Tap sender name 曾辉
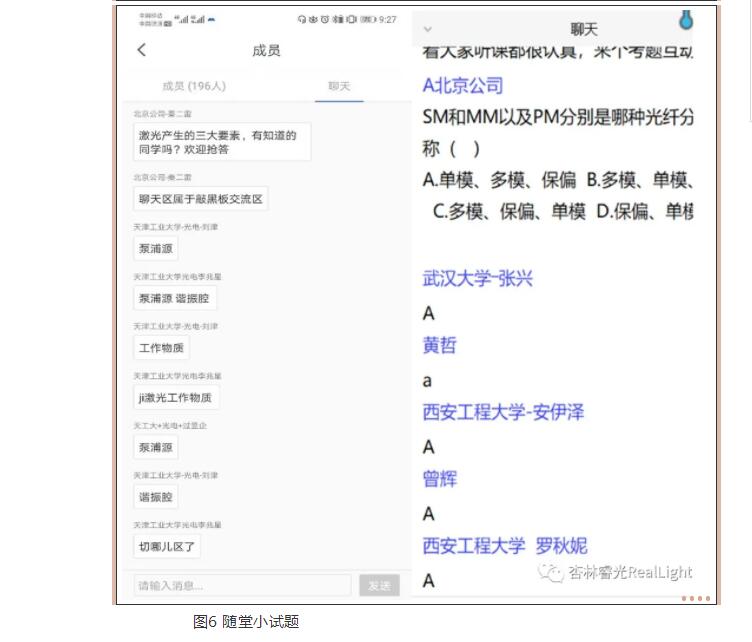Viewport: 752px width, 642px height. point(440,479)
